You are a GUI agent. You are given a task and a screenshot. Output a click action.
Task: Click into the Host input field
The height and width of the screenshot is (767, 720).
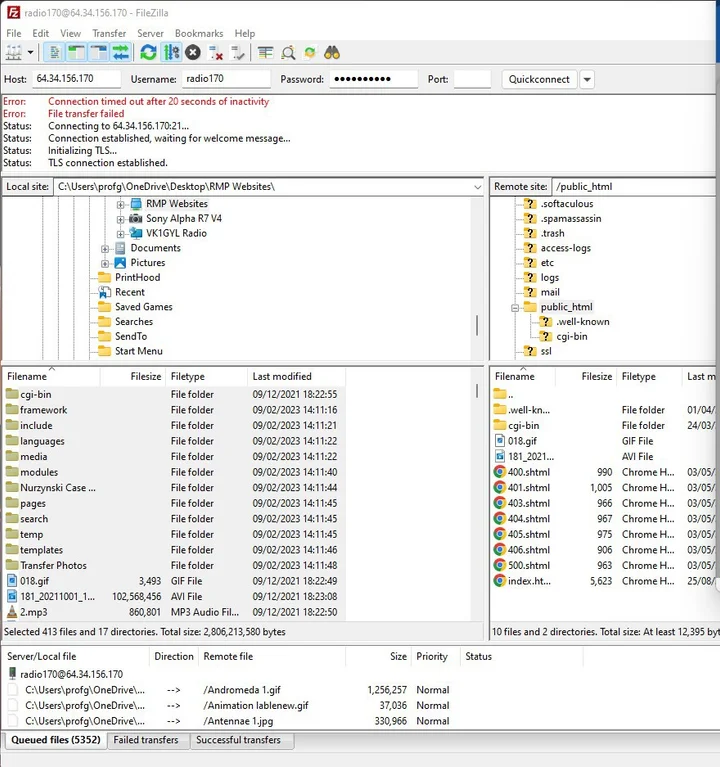(76, 79)
